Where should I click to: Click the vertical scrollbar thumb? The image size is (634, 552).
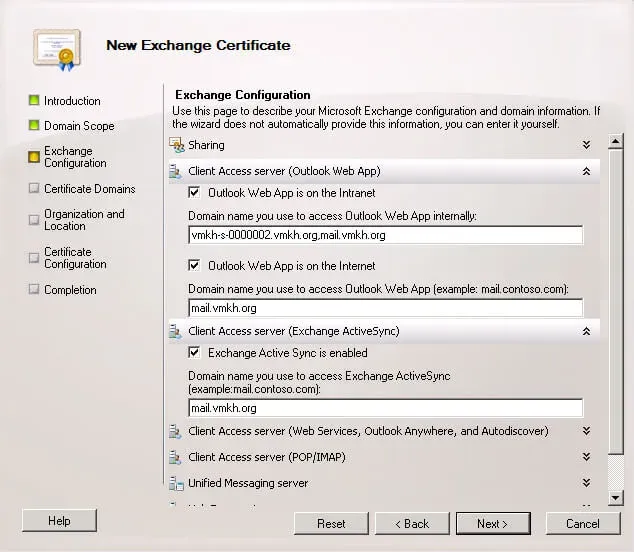point(615,301)
